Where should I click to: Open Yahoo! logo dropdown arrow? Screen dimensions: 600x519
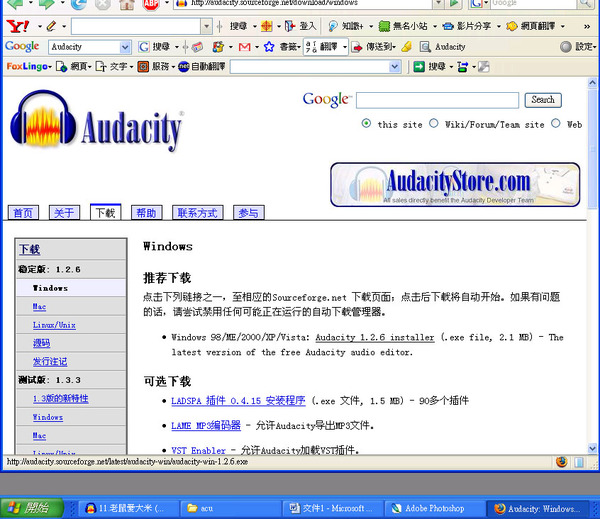[40, 26]
